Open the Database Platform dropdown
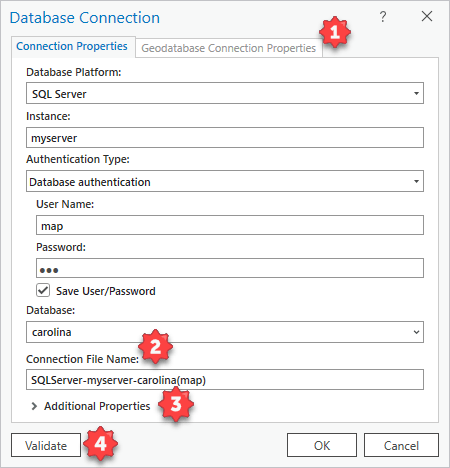Screen dimensions: 450x468 (x=225, y=93)
